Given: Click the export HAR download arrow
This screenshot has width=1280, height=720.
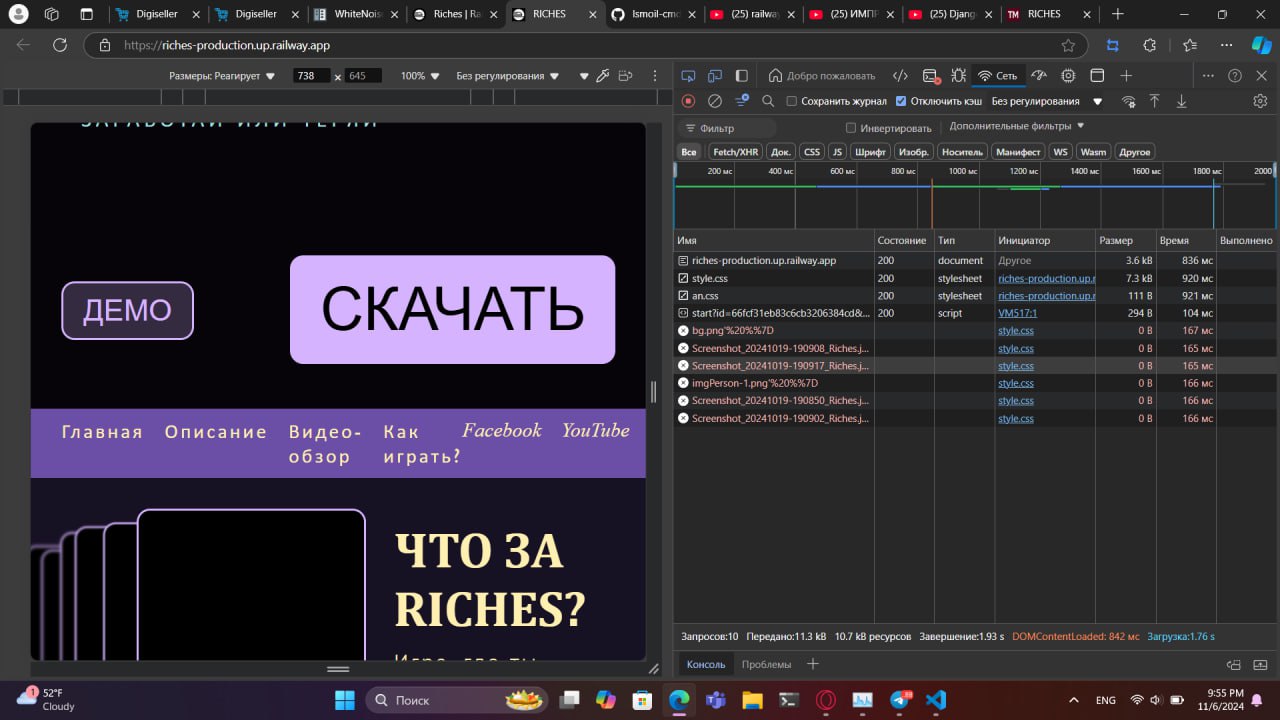Looking at the screenshot, I should [1181, 101].
